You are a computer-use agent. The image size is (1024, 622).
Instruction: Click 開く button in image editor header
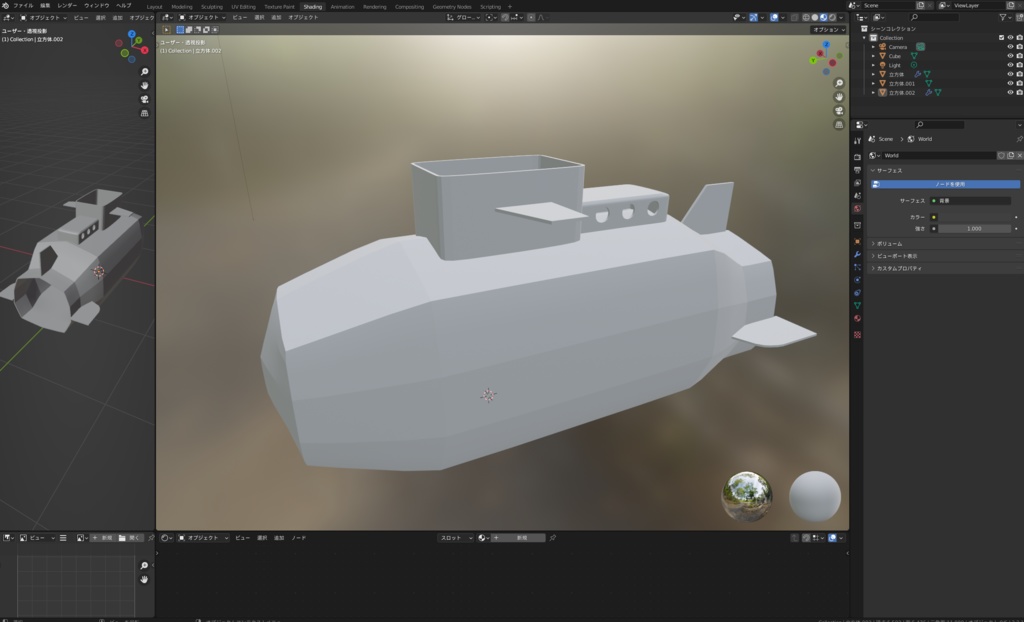(x=130, y=538)
